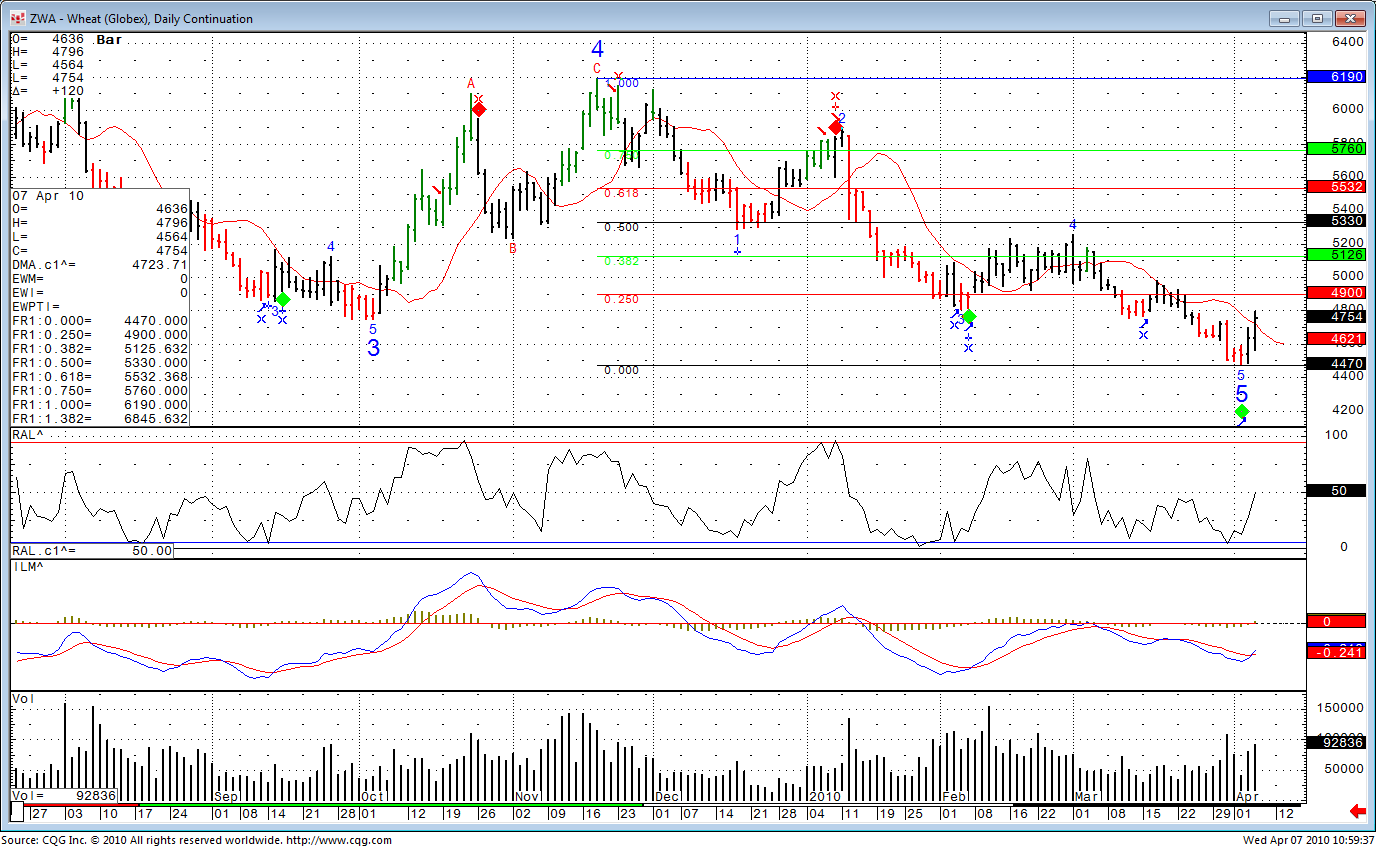The width and height of the screenshot is (1376, 848).
Task: Click the 4754 last price tag
Action: pyautogui.click(x=1334, y=316)
